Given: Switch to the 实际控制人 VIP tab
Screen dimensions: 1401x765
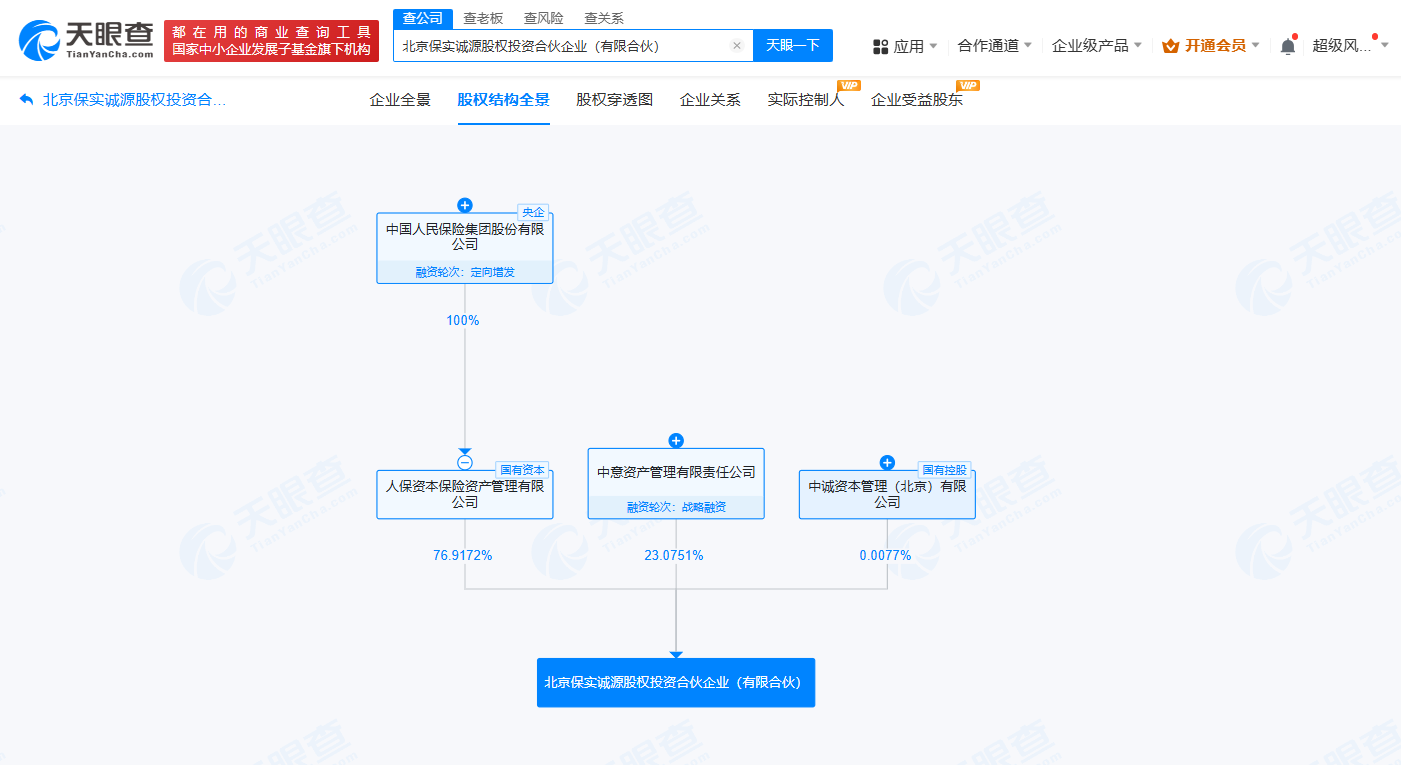Looking at the screenshot, I should point(806,100).
